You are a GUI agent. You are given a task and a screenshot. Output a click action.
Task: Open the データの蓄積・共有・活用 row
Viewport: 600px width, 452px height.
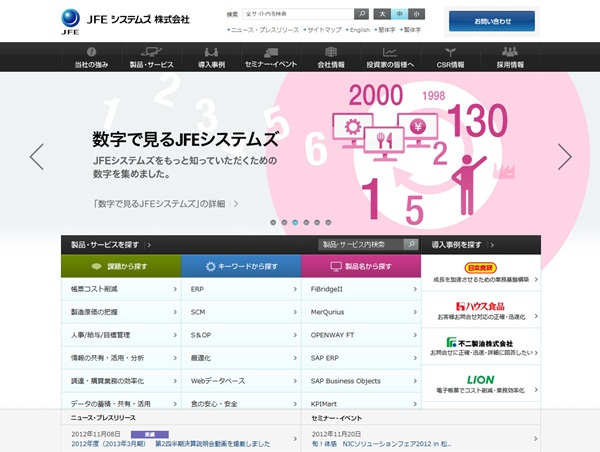point(121,402)
